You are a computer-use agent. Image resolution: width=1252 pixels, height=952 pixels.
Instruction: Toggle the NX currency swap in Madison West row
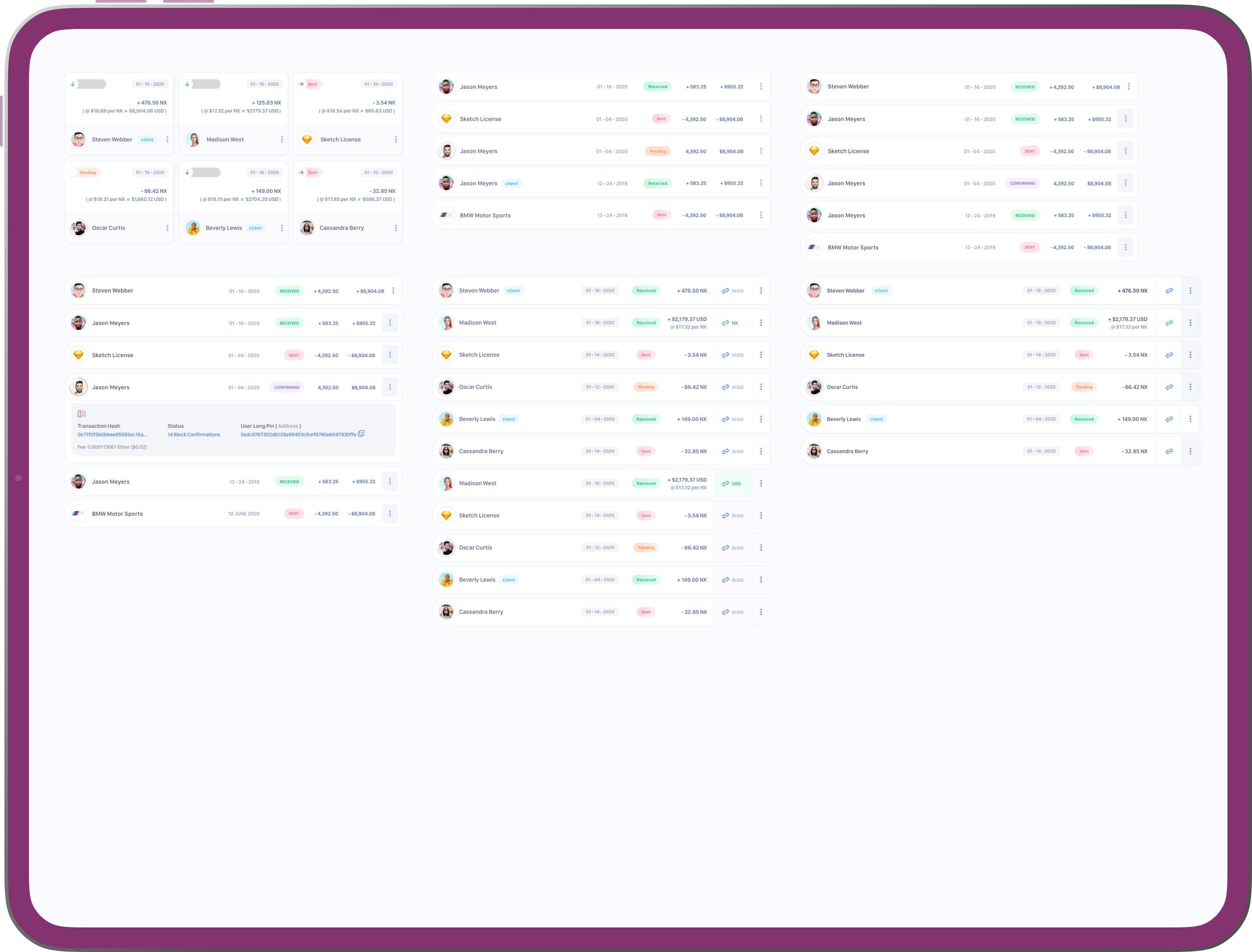point(730,323)
